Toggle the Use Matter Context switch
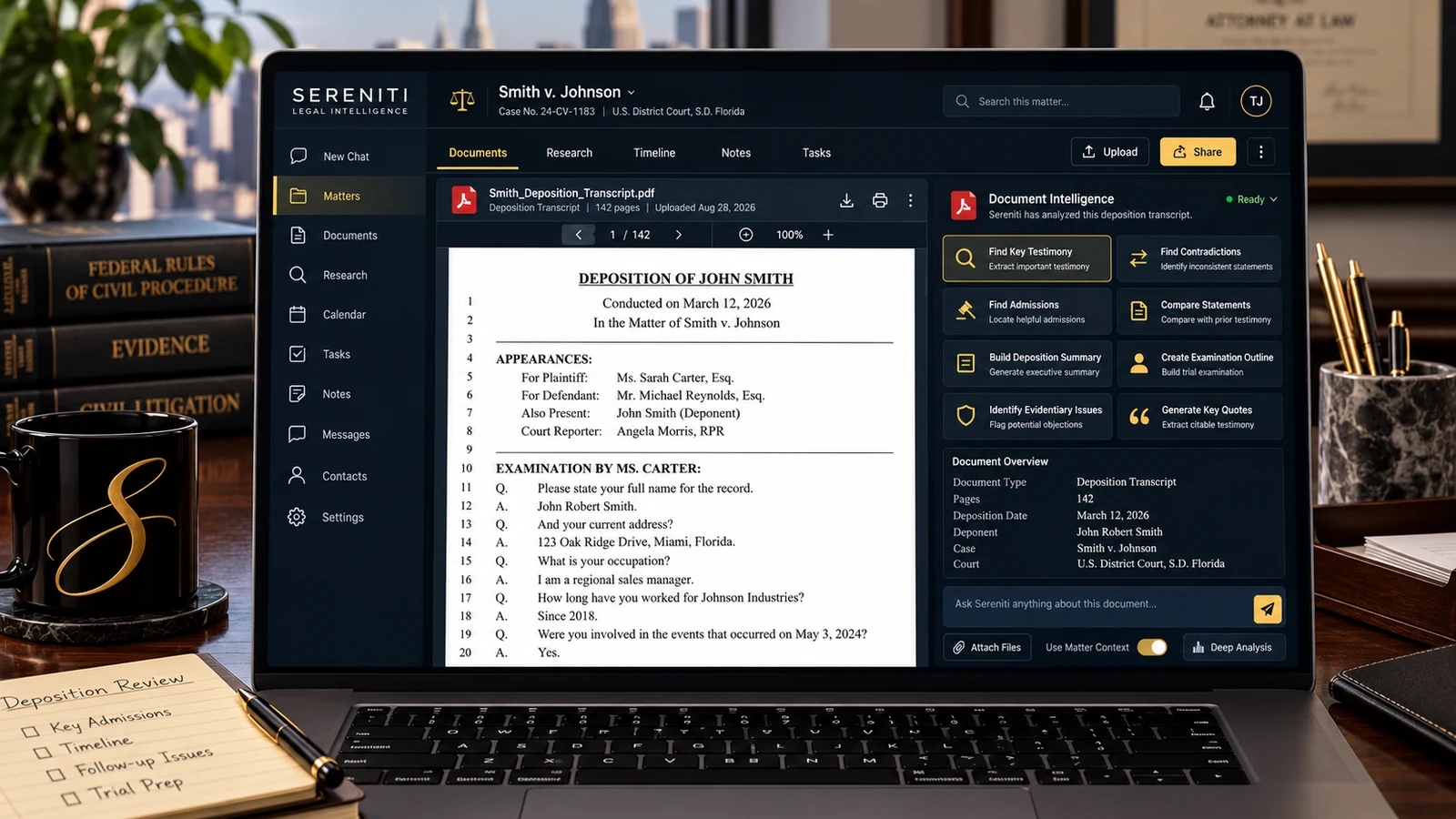 point(1152,647)
